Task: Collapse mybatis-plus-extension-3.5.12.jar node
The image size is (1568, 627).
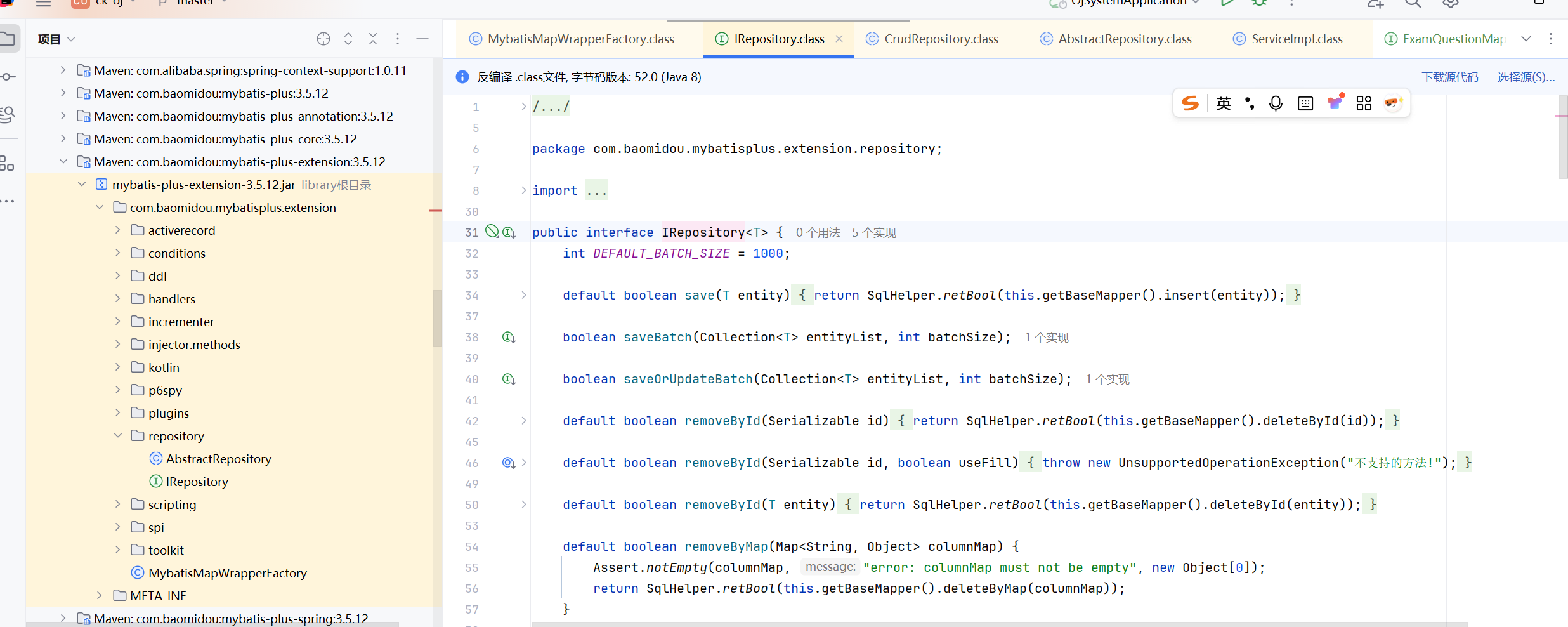Action: tap(82, 185)
